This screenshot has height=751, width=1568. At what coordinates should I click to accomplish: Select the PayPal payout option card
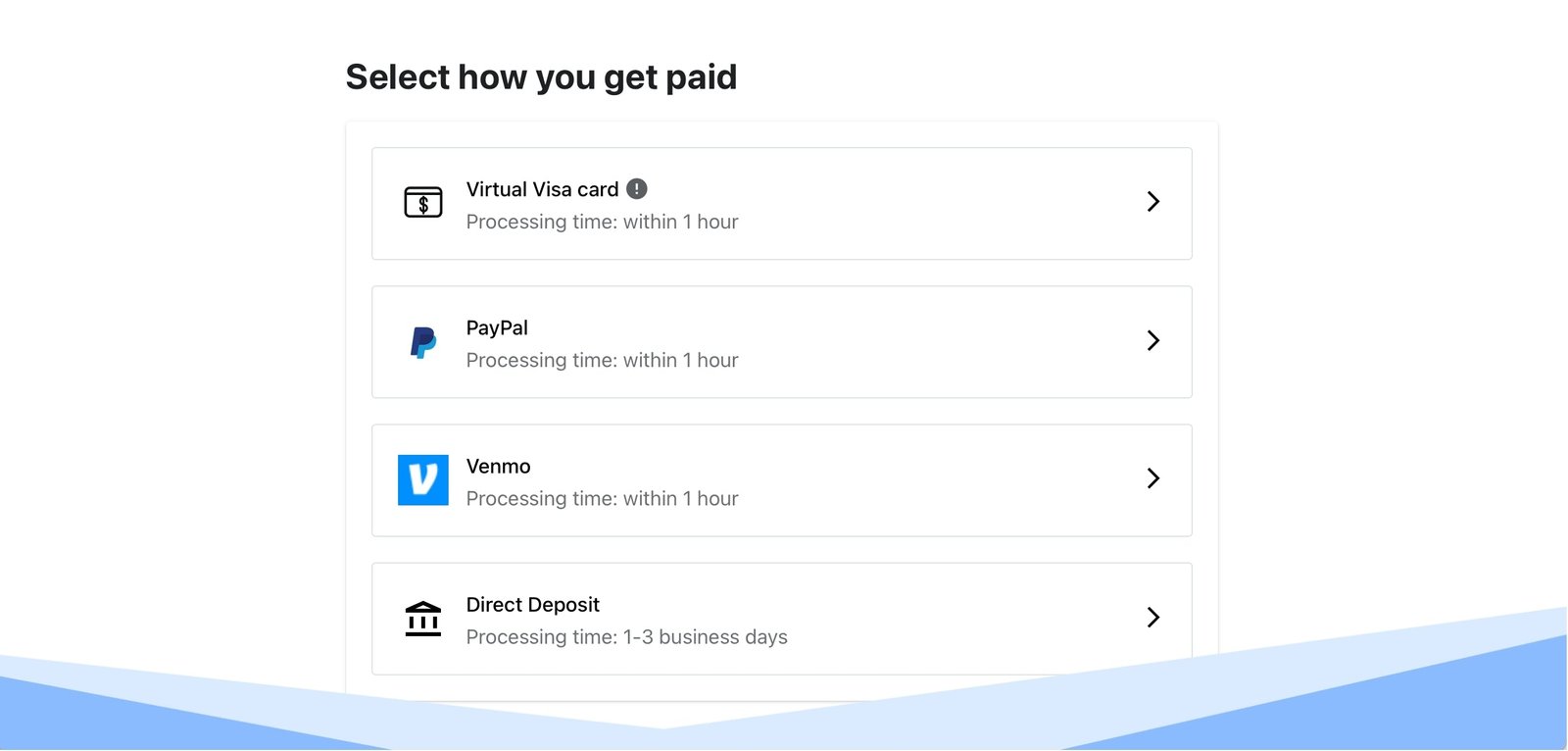pos(782,342)
